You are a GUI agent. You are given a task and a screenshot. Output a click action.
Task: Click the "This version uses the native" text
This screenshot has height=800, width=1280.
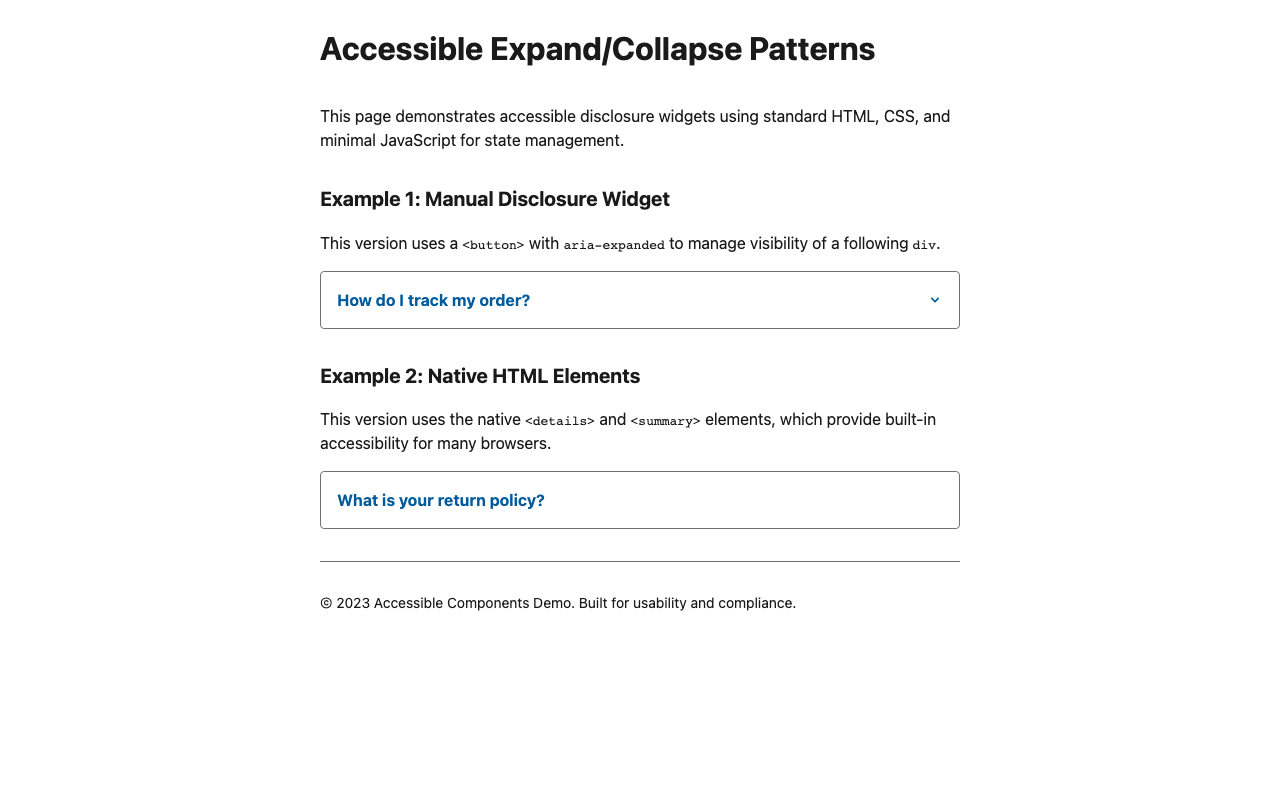point(420,419)
